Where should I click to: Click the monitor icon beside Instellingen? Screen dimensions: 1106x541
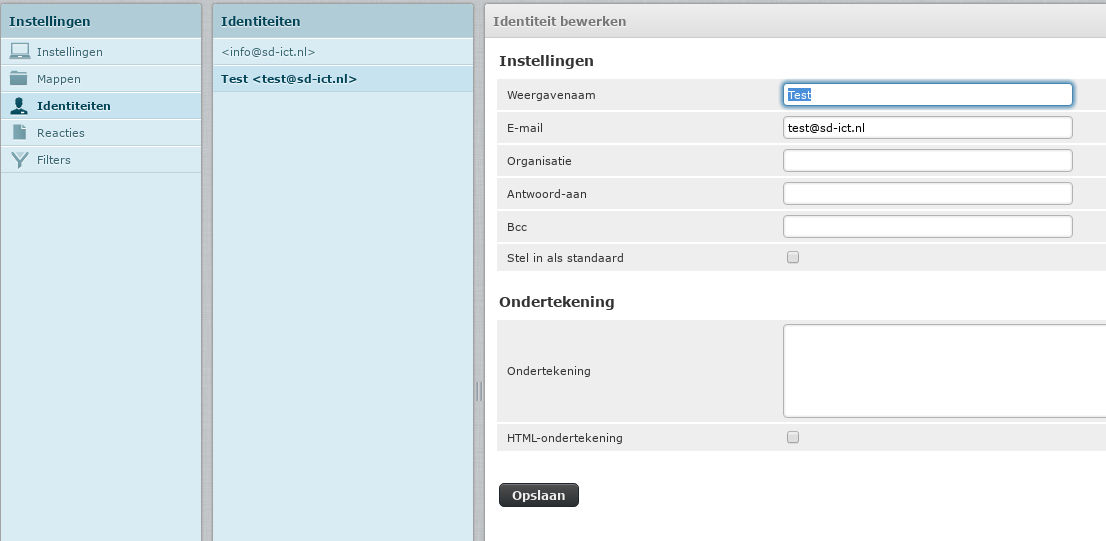20,51
